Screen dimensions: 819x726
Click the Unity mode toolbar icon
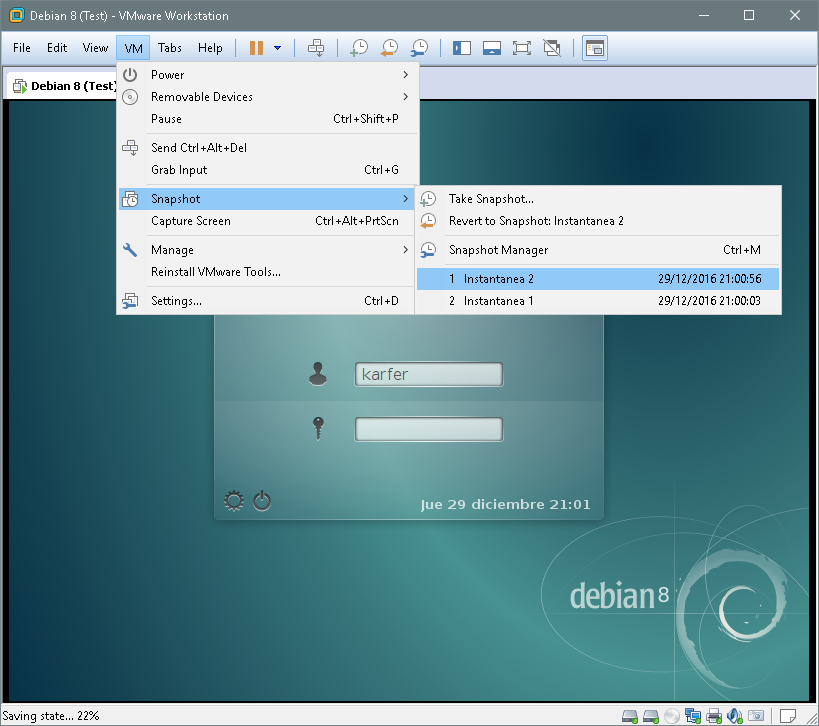(552, 48)
